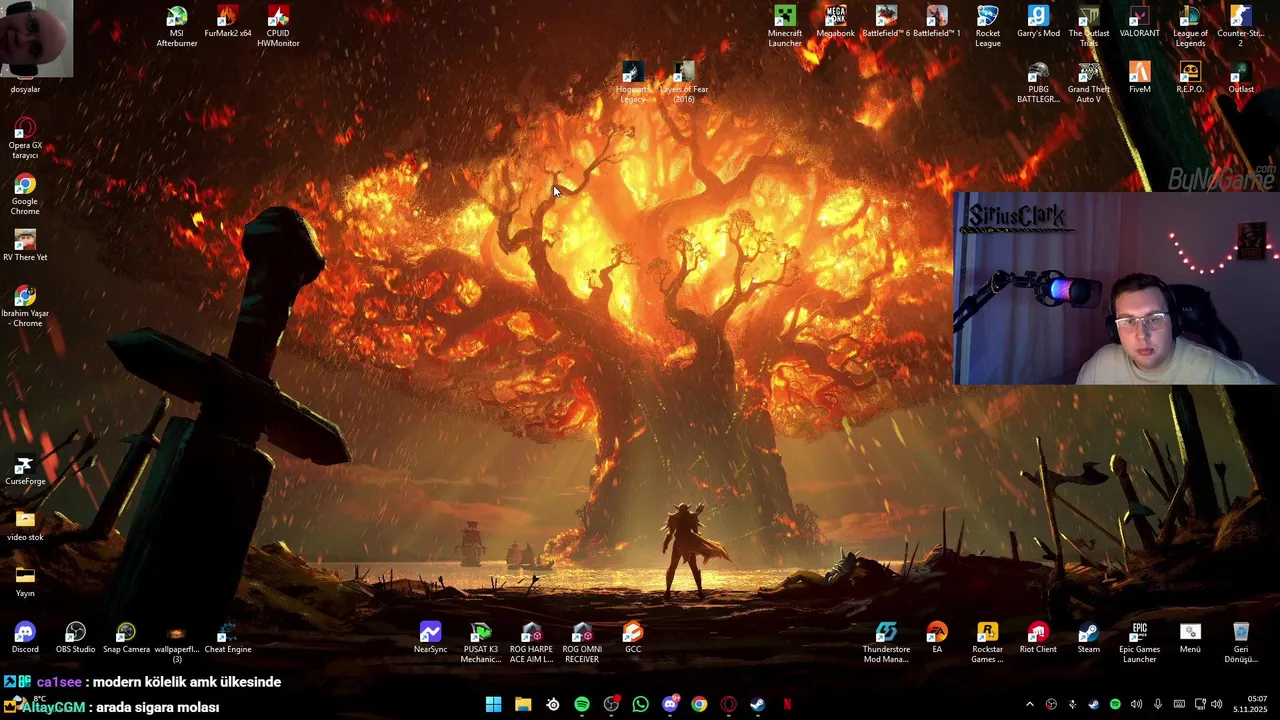Select the PUSAT K3 Mechanic shortcut
This screenshot has width=1280, height=720.
481,643
